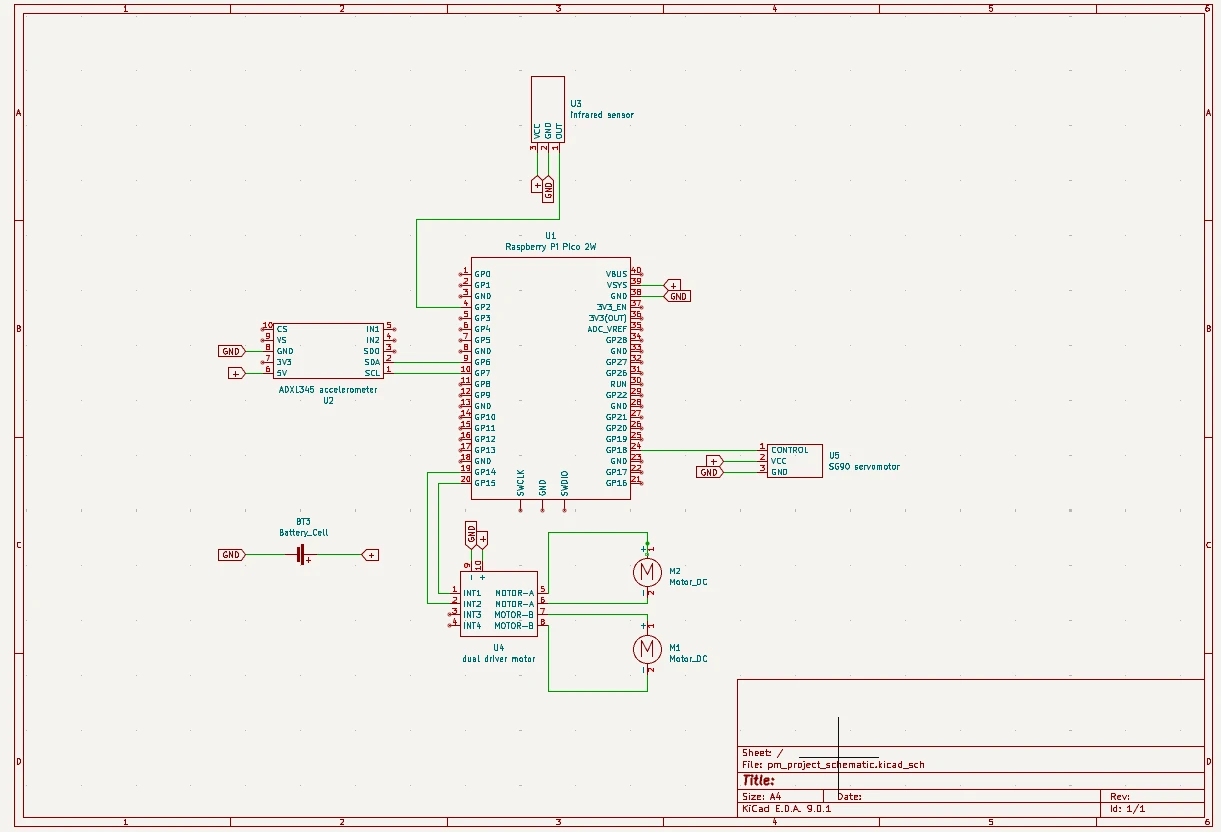
Task: Select the 'dual driver motor' label
Action: [x=498, y=659]
